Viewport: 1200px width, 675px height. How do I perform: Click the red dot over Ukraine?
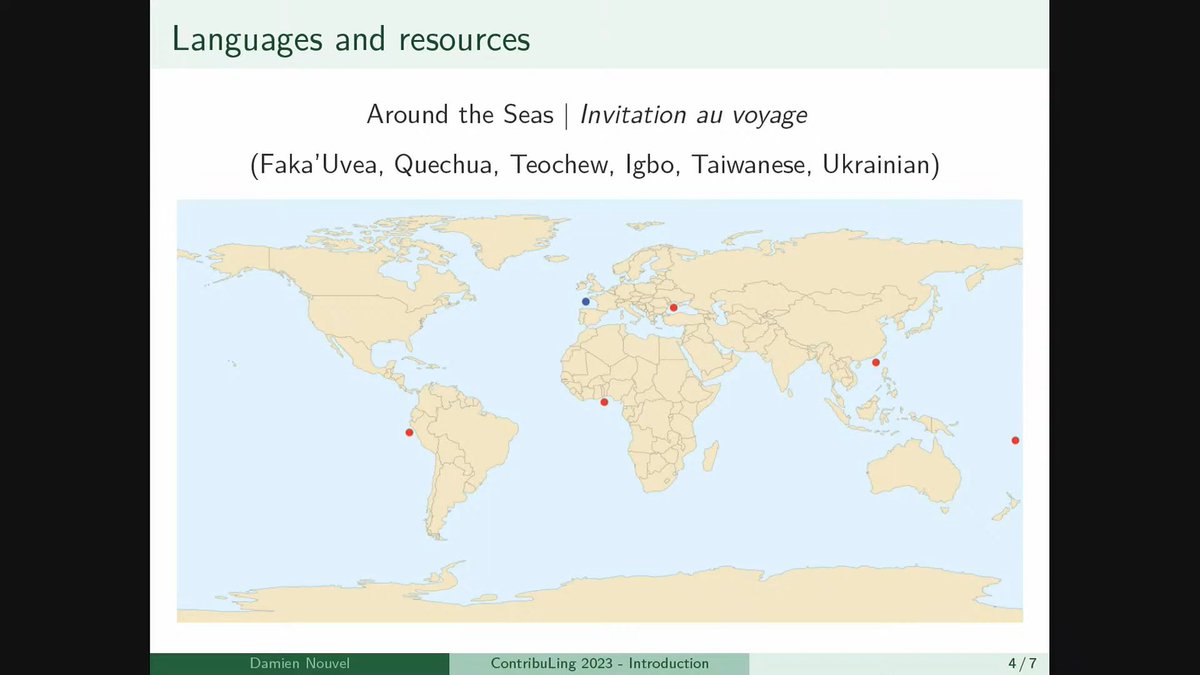674,308
